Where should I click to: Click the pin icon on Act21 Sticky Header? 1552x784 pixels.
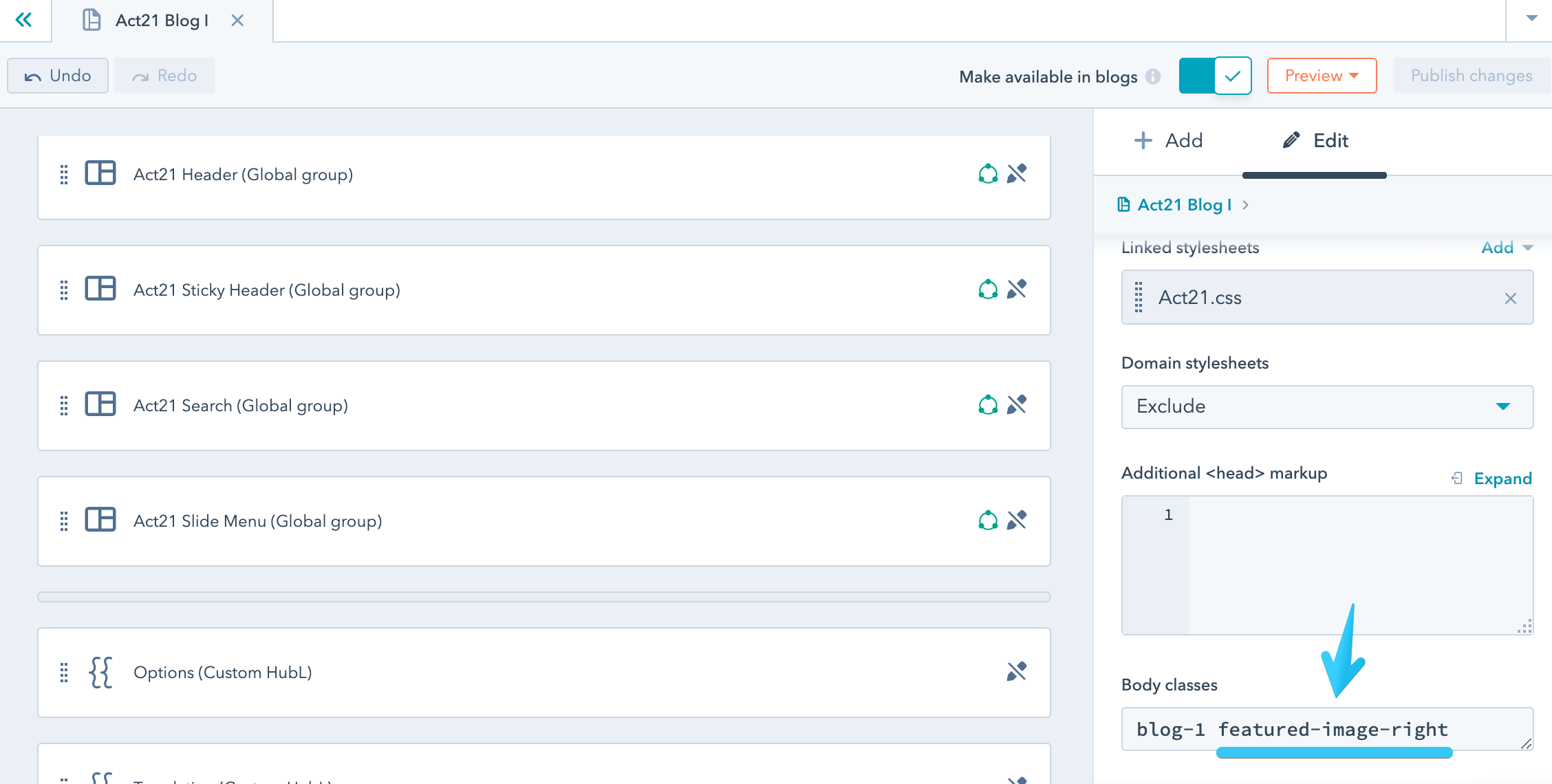pyautogui.click(x=1017, y=289)
